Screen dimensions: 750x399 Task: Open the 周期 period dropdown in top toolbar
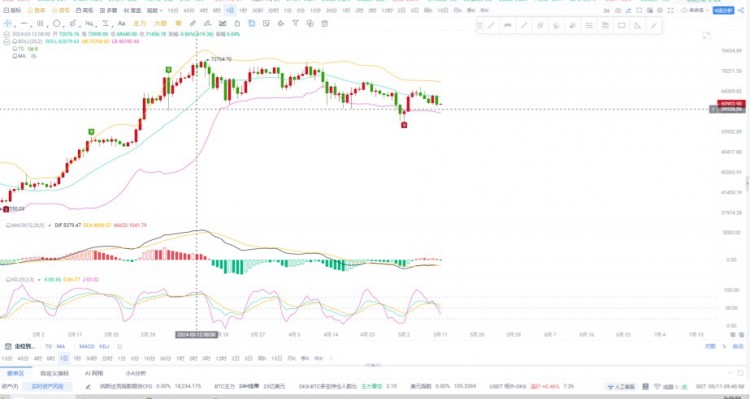point(154,10)
